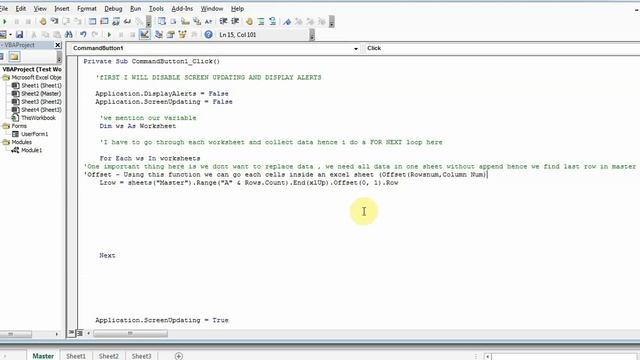This screenshot has width=640, height=360.
Task: Click the Quick Watch icon
Action: (x=127, y=21)
